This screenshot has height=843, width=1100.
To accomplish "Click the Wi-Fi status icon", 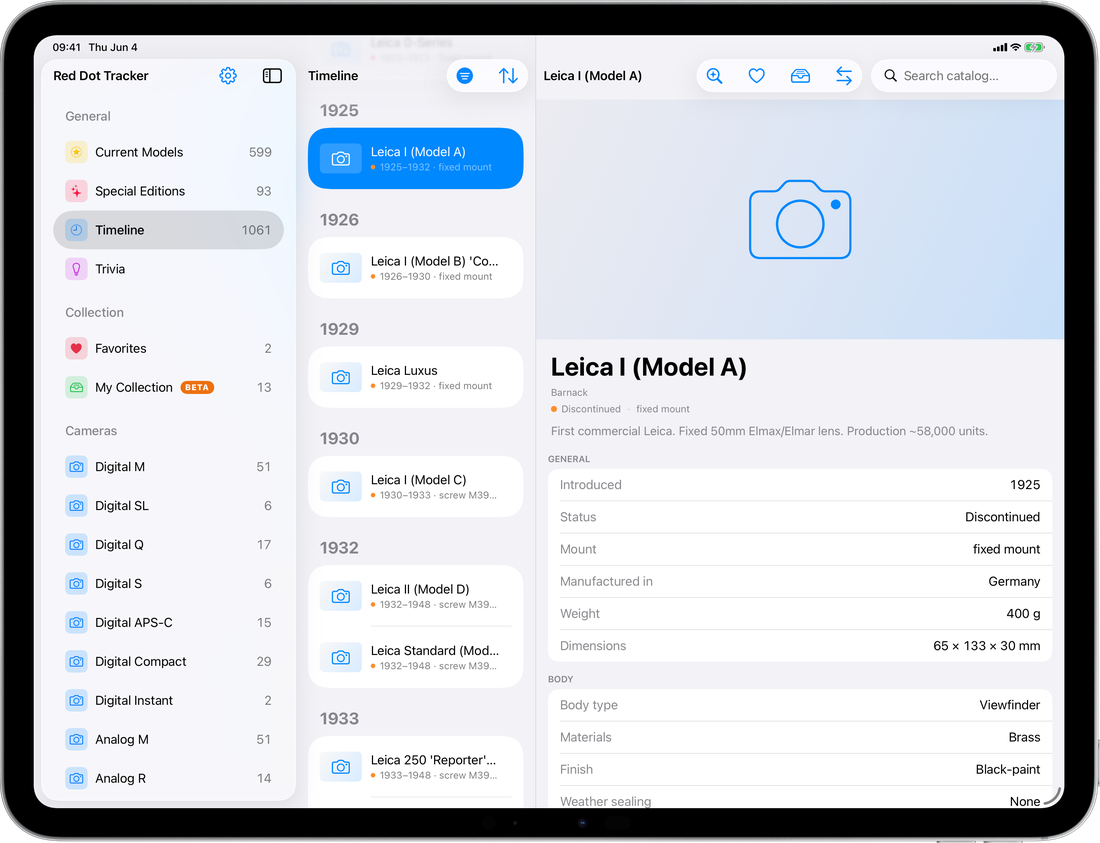I will click(x=1015, y=47).
